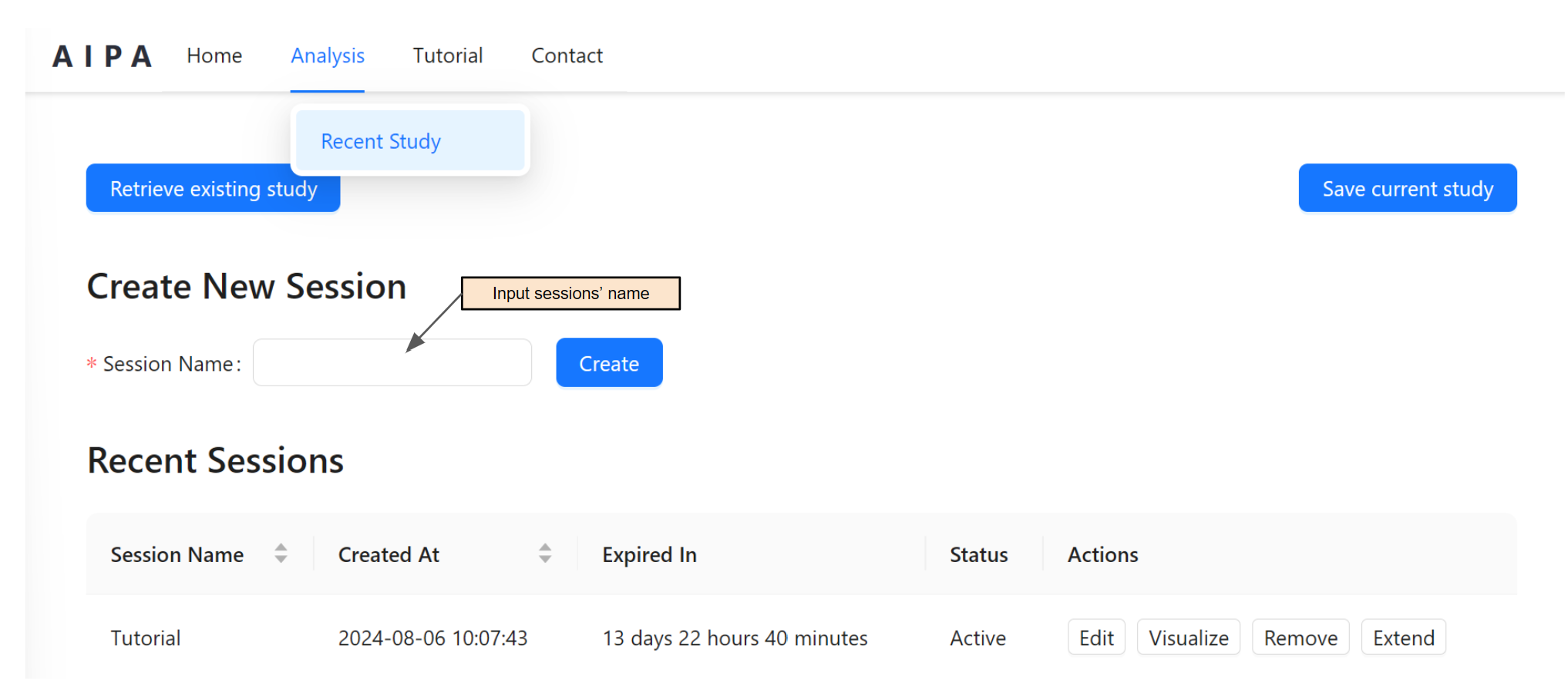This screenshot has width=1568, height=697.
Task: Click the Created At sort arrows icon
Action: pyautogui.click(x=545, y=554)
